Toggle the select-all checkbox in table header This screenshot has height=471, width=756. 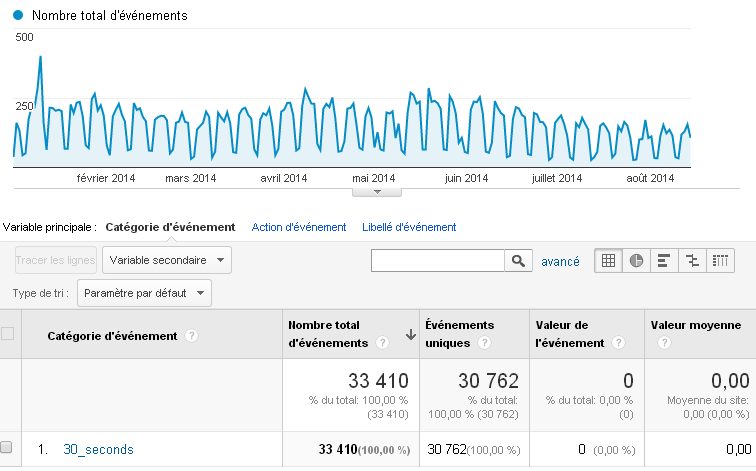pyautogui.click(x=8, y=334)
